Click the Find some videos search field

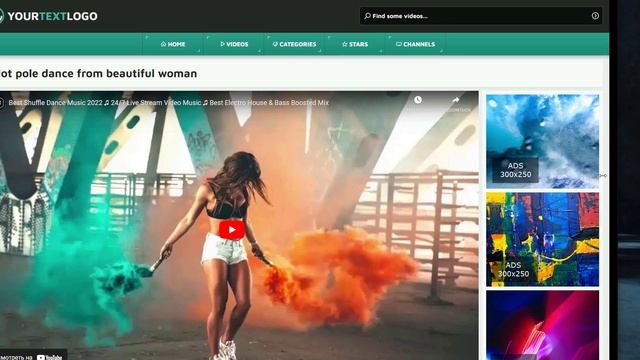click(481, 16)
